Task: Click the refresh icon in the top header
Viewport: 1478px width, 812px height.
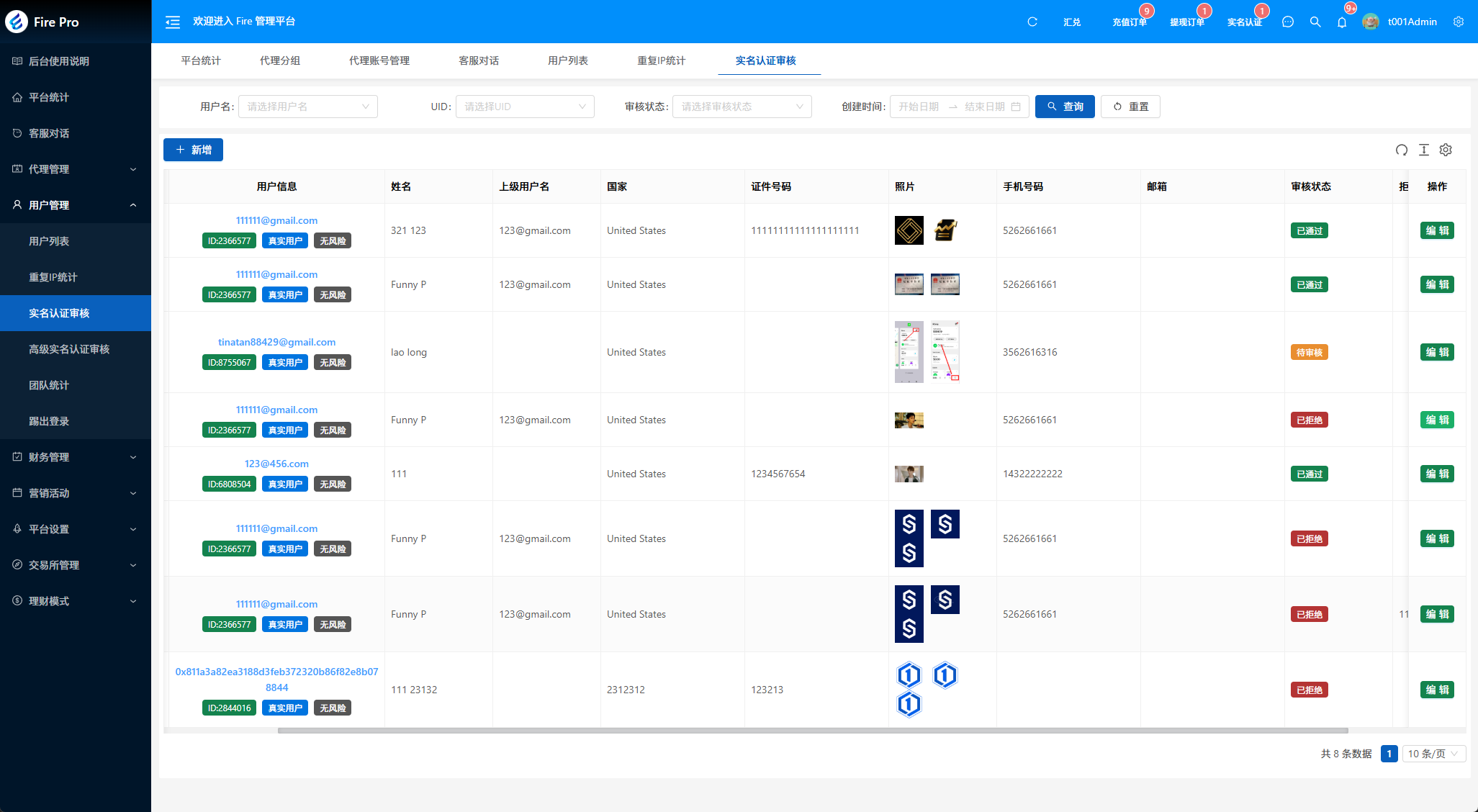Action: pos(1032,22)
